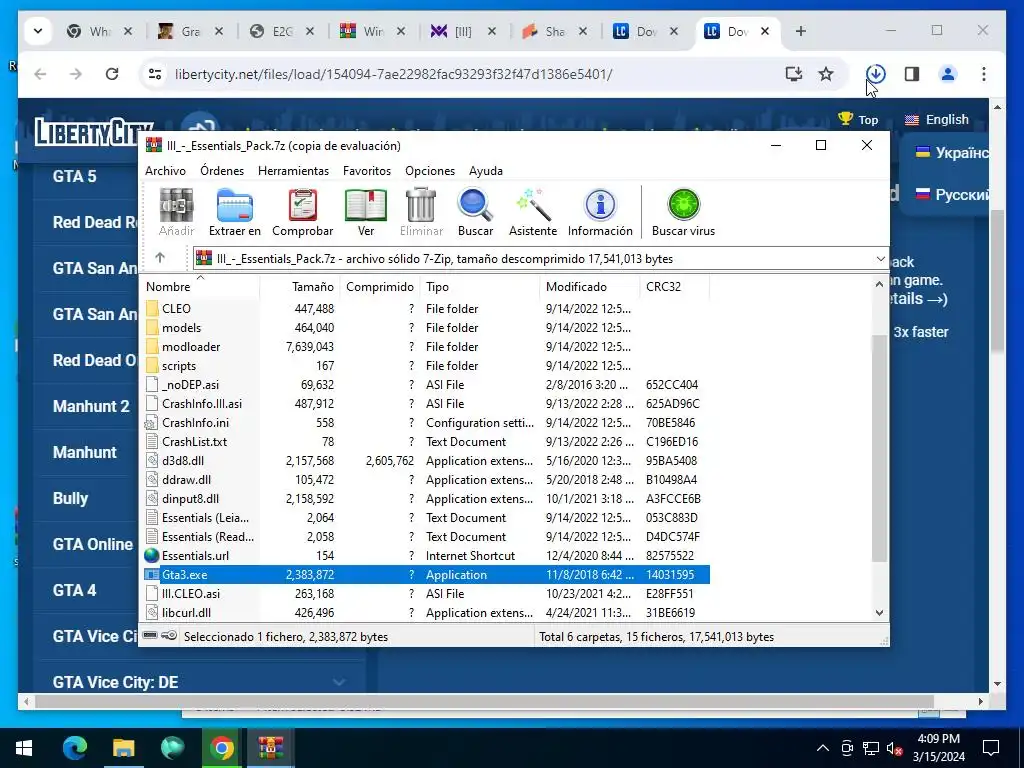Viewport: 1024px width, 768px height.
Task: Show hidden tray icons chevron
Action: click(823, 748)
